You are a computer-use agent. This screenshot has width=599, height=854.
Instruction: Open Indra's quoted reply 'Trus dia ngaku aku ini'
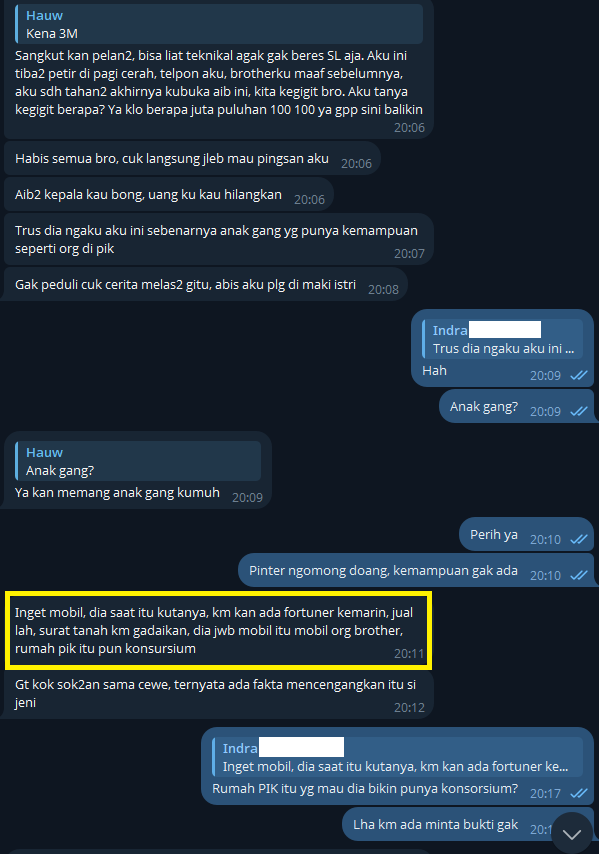click(503, 339)
